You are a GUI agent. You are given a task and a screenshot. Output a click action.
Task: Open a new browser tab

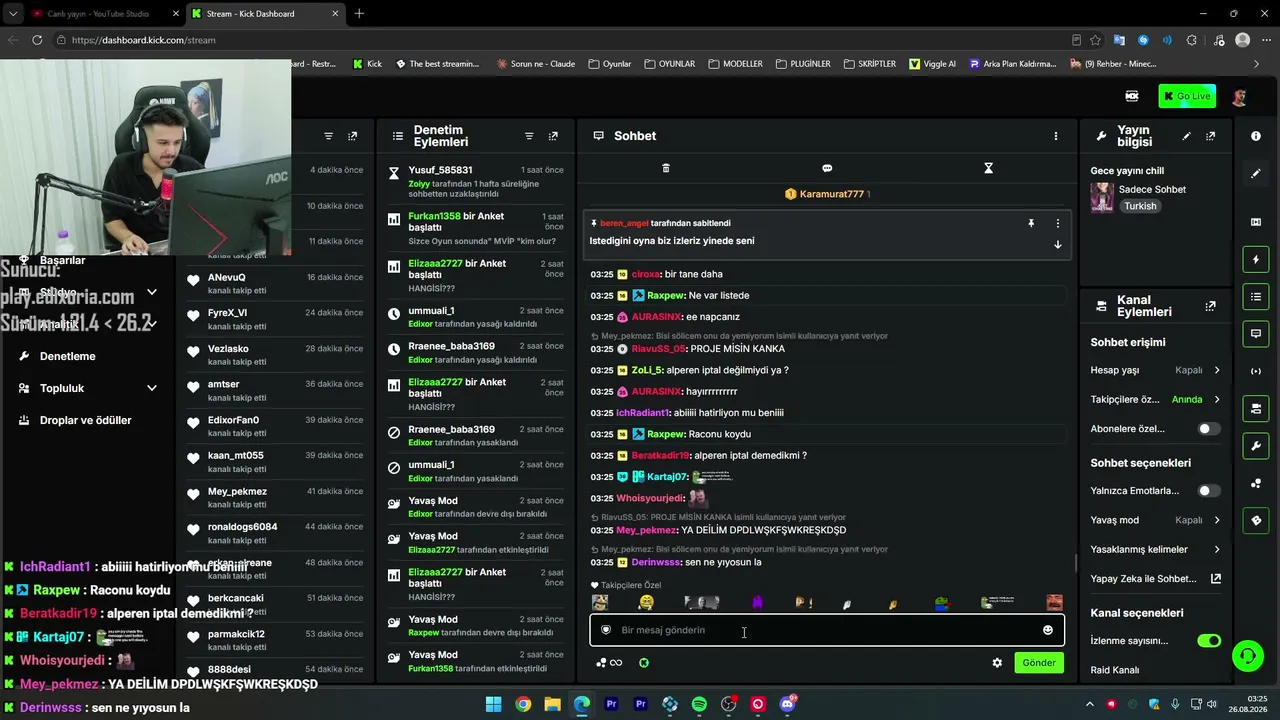pyautogui.click(x=359, y=14)
